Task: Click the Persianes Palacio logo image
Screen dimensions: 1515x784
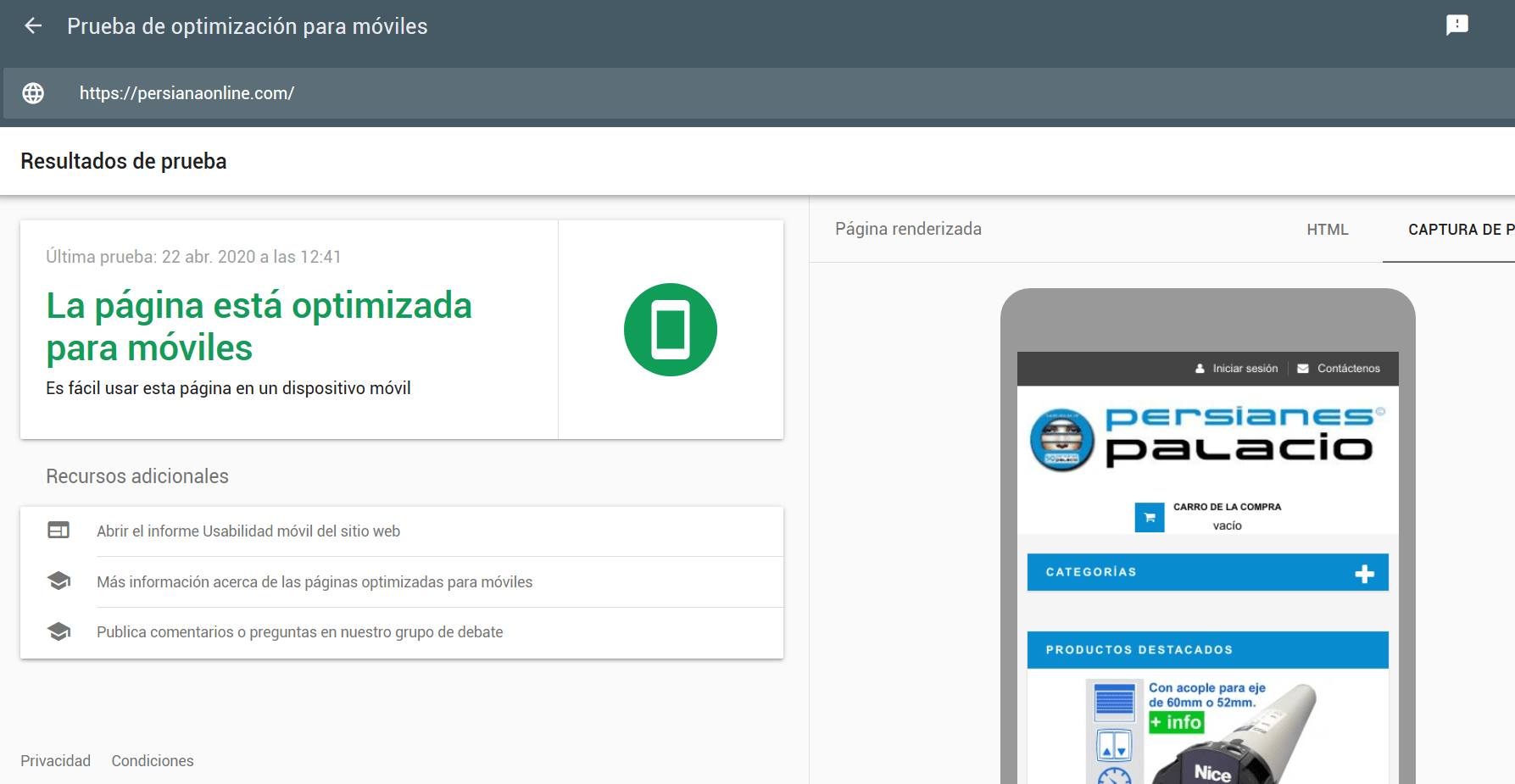Action: click(1207, 439)
